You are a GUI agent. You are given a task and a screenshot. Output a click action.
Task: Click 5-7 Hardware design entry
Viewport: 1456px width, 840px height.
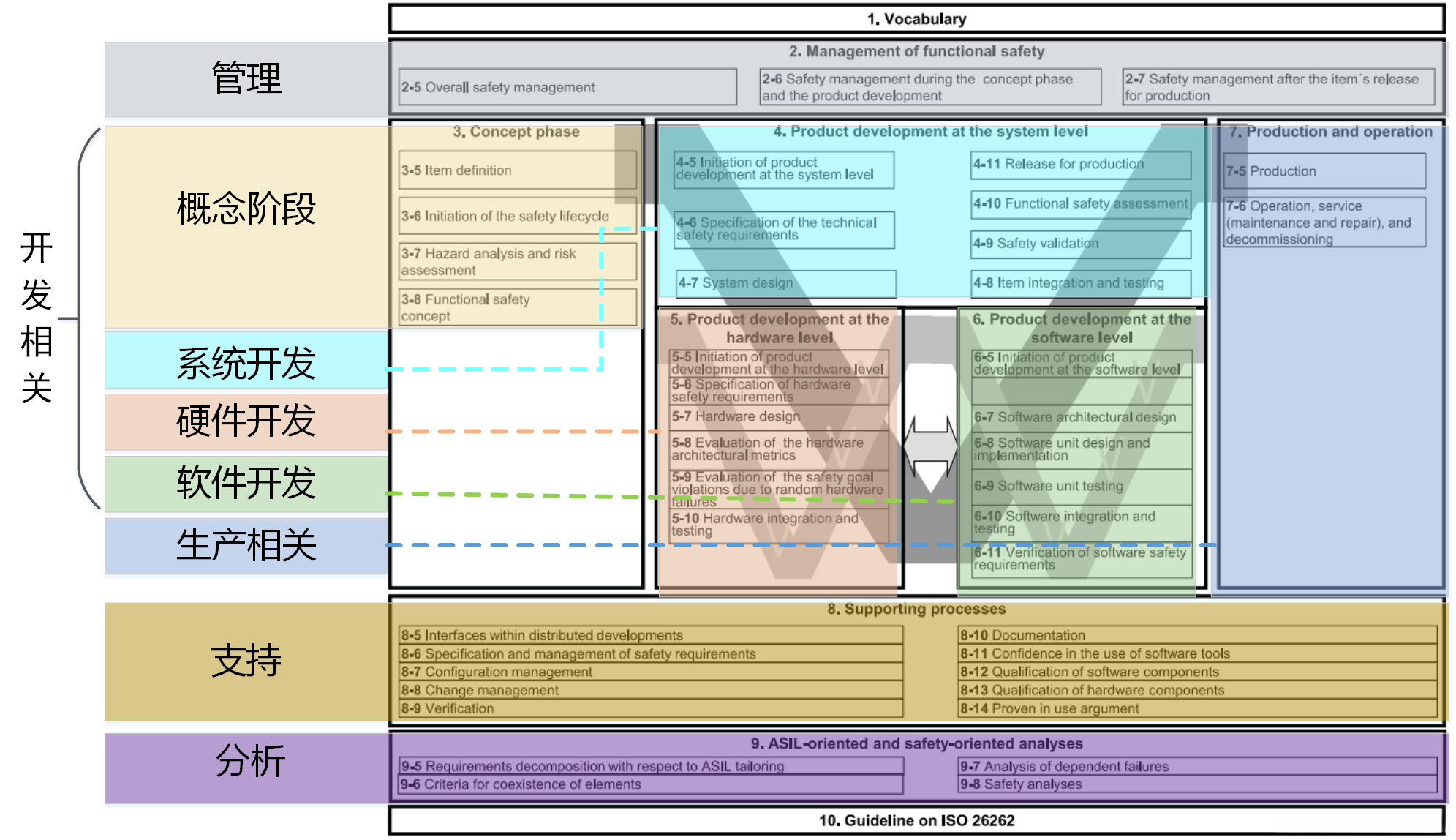click(778, 416)
